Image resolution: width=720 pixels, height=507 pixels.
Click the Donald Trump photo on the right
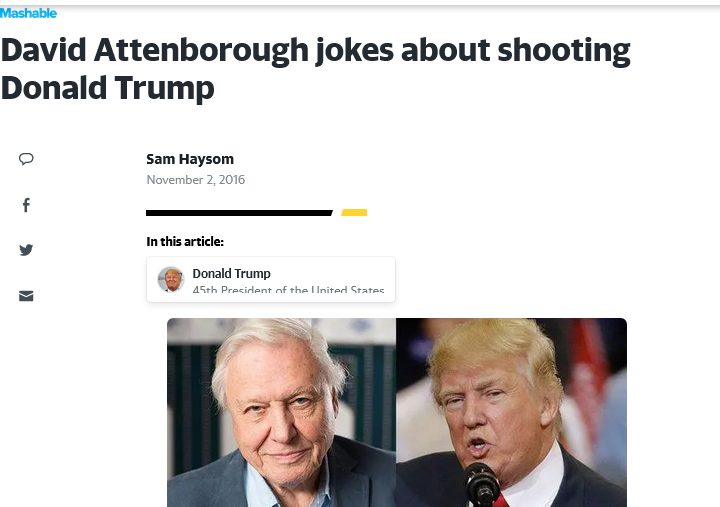point(512,412)
